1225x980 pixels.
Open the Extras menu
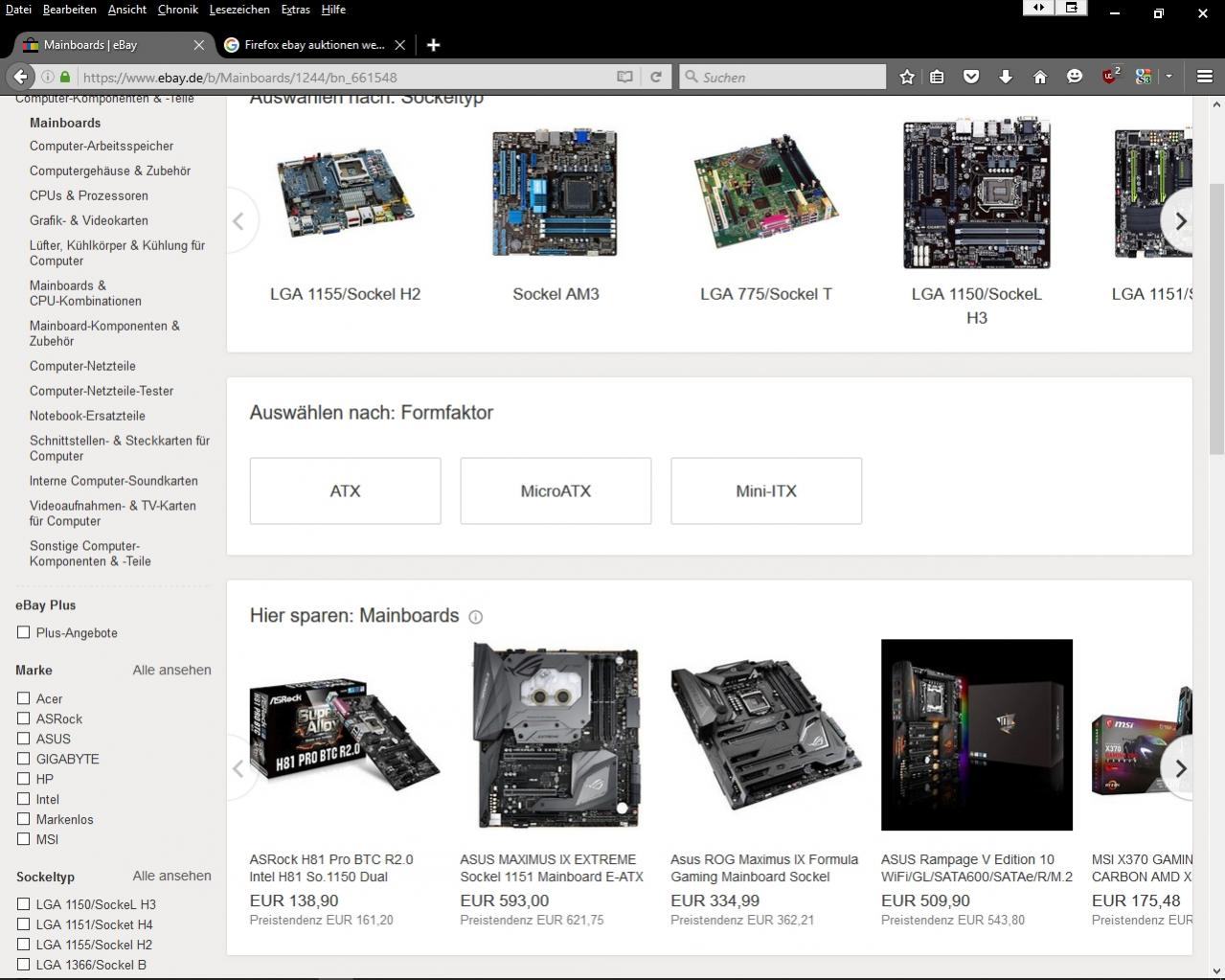295,10
